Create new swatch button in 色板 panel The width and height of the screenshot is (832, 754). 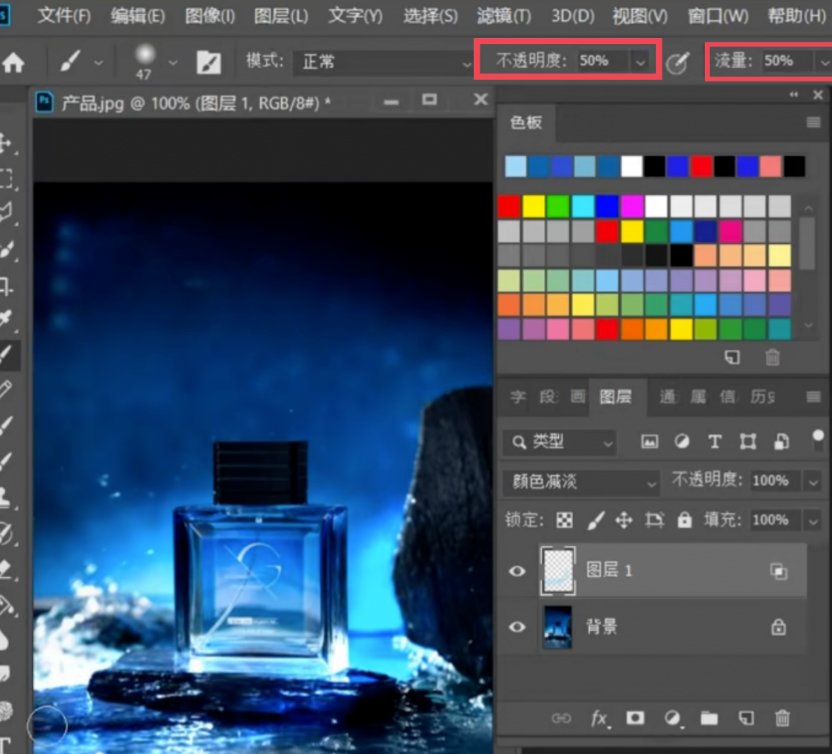732,357
